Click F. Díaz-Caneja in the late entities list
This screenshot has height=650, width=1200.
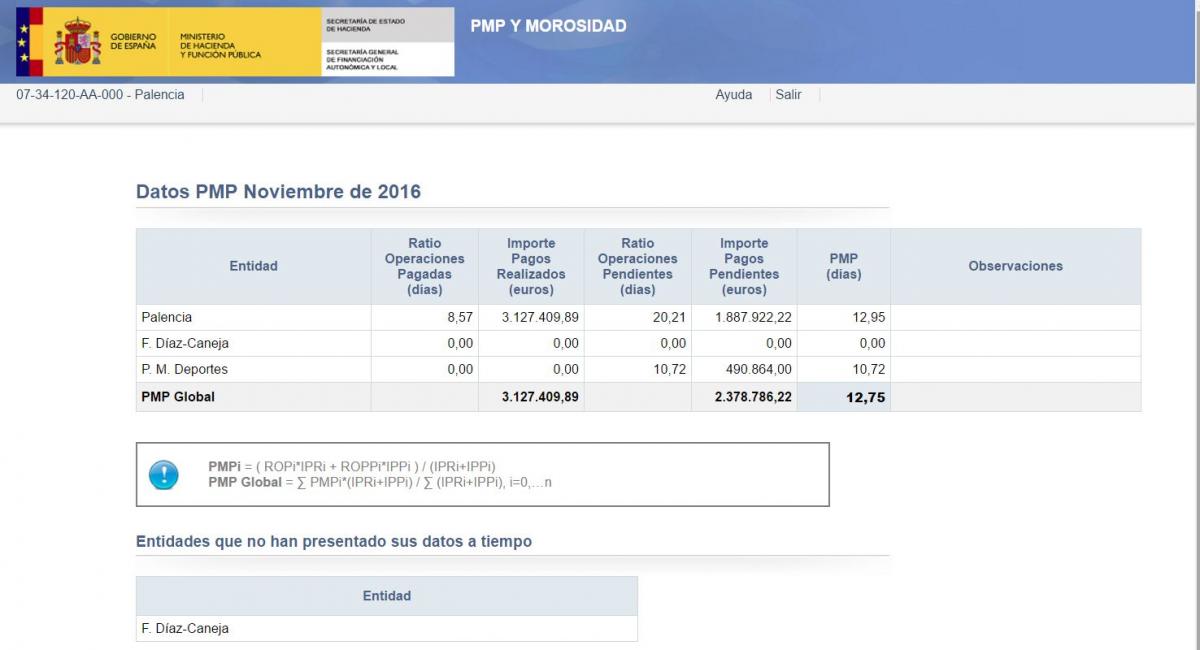[185, 629]
